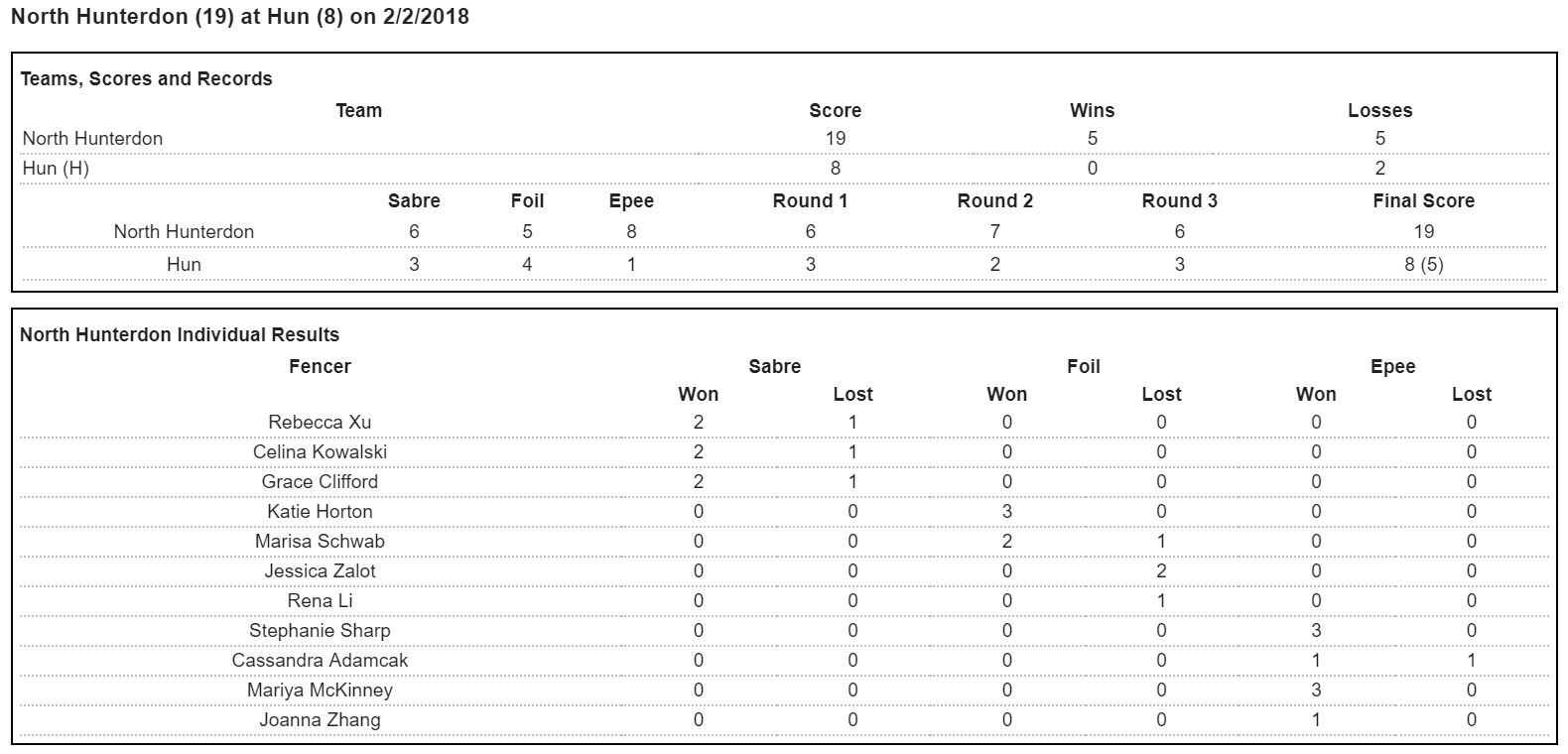Select Rena Li's name
The height and width of the screenshot is (754, 1568).
320,601
